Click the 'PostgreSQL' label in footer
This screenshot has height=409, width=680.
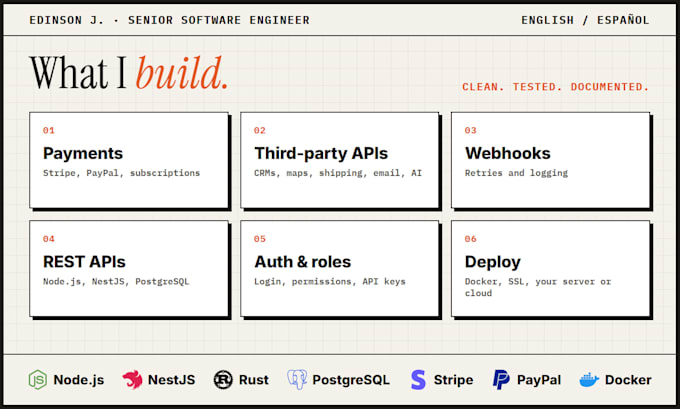(351, 380)
